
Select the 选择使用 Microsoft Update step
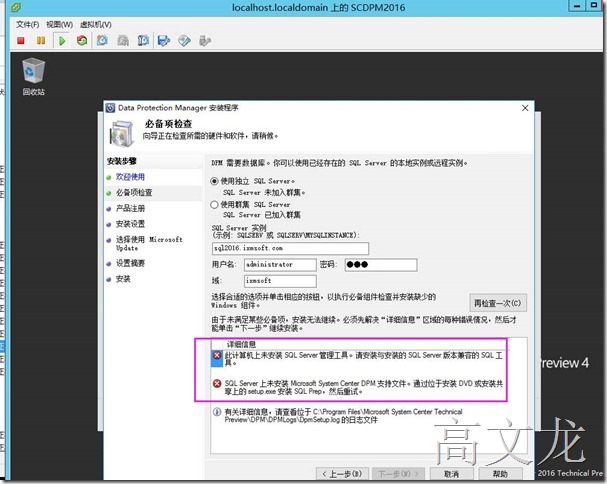click(149, 244)
